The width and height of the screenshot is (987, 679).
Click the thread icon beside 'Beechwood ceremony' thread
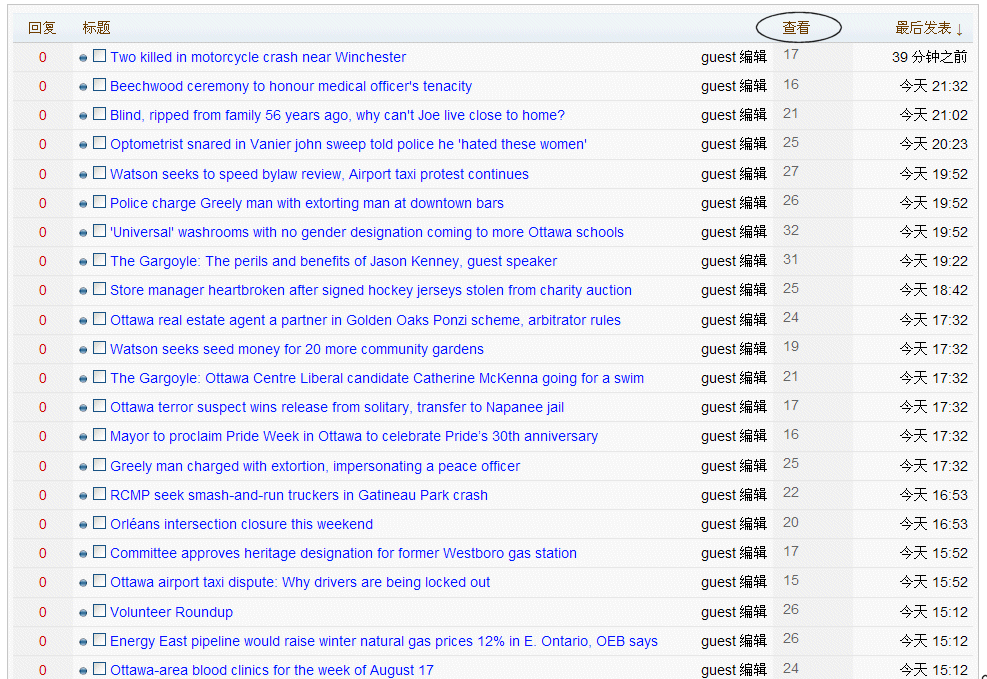pos(83,87)
